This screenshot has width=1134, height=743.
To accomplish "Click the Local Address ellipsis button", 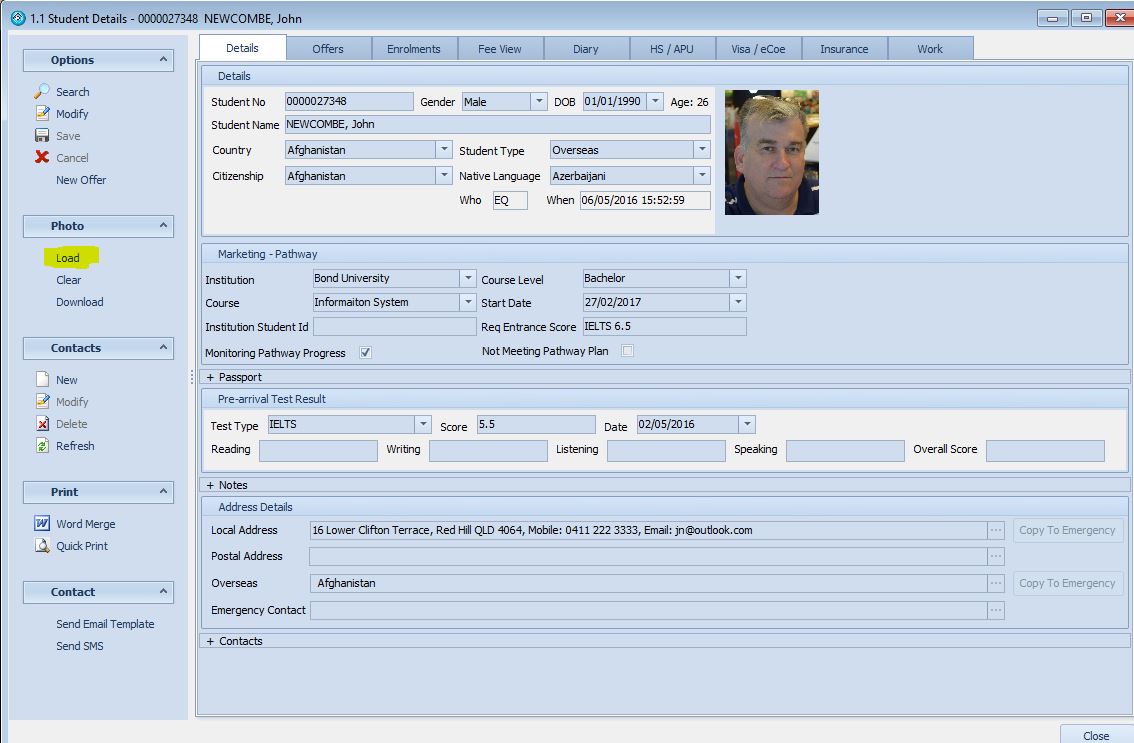I will [x=996, y=531].
